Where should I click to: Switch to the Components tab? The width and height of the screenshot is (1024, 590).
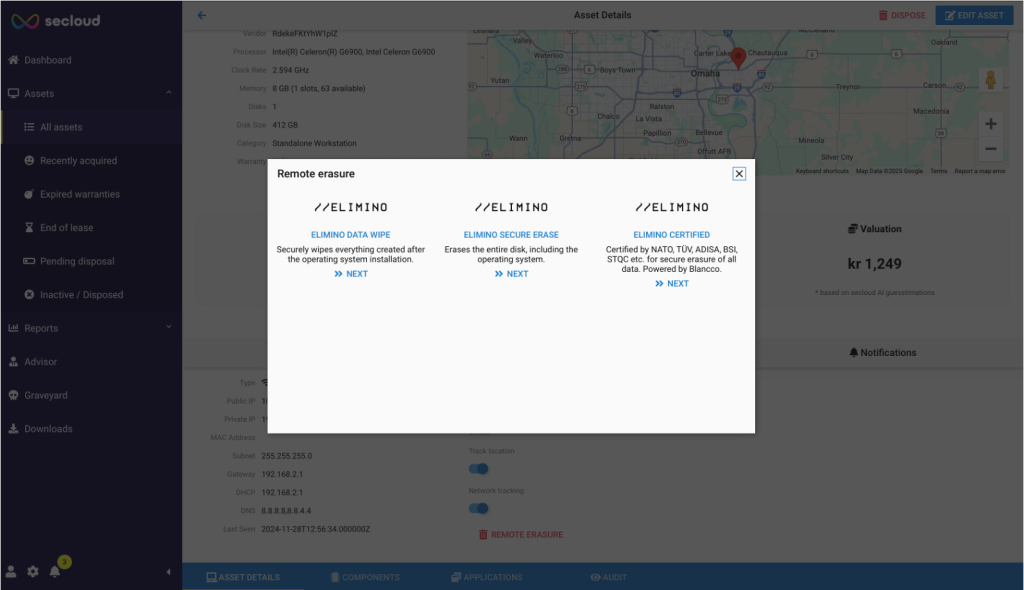tap(364, 577)
